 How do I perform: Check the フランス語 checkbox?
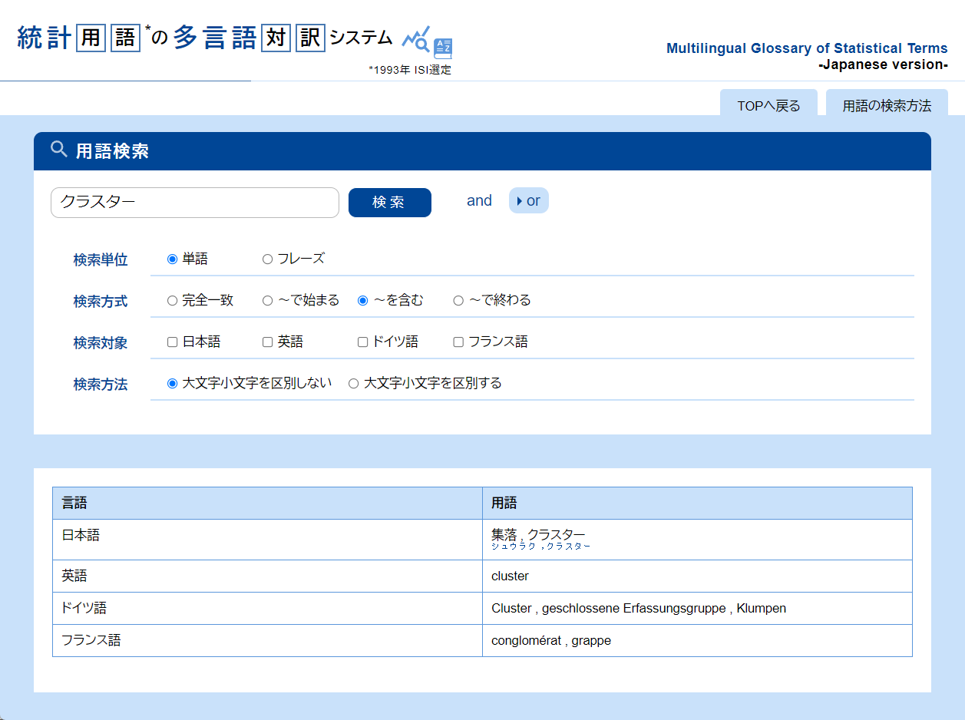[x=458, y=342]
